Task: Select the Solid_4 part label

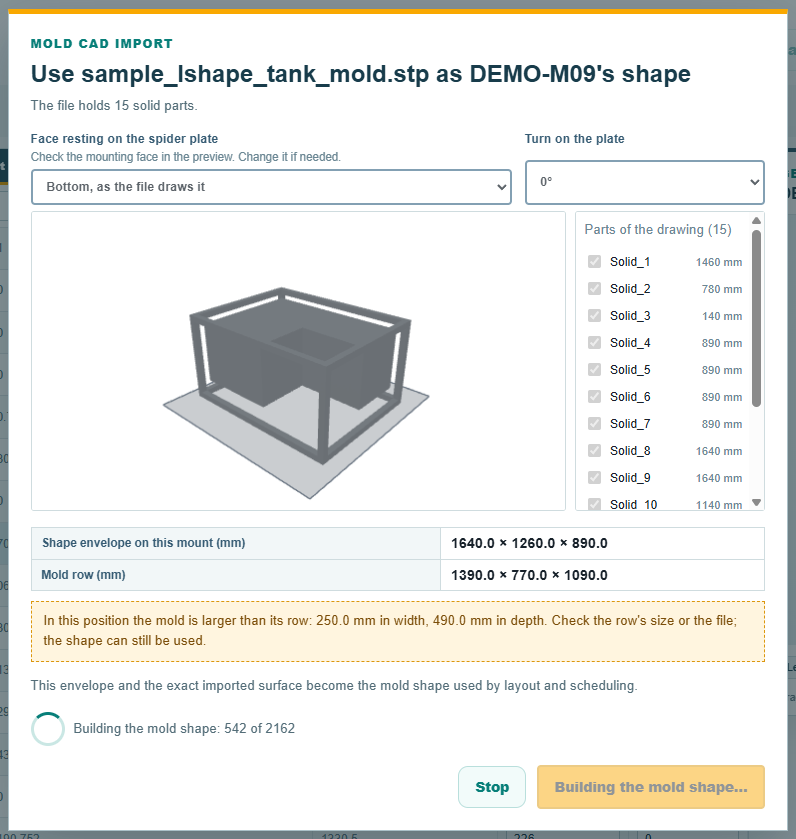Action: click(630, 342)
